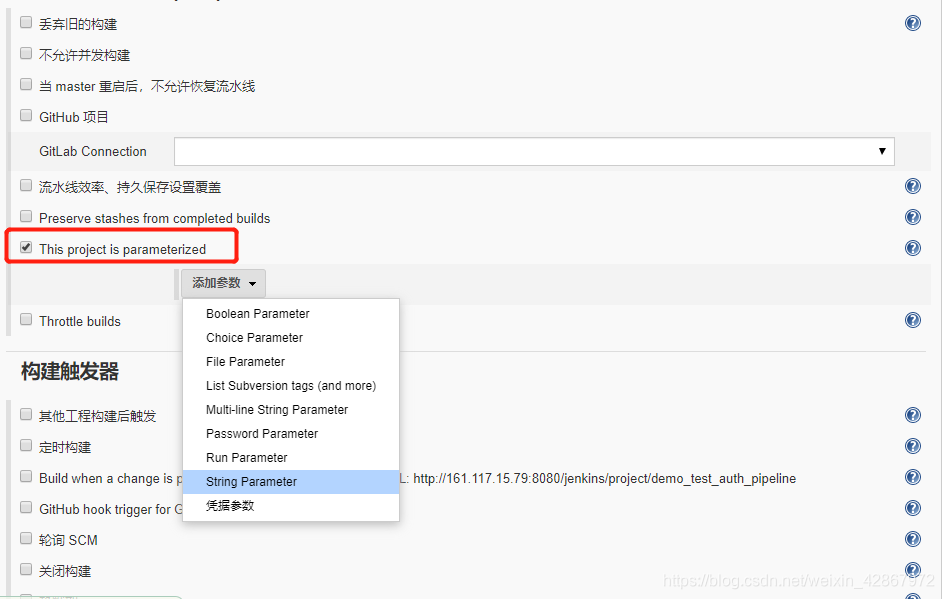Enable 丢弃旧的构建 checkbox
Screen dimensions: 944x599
(26, 22)
